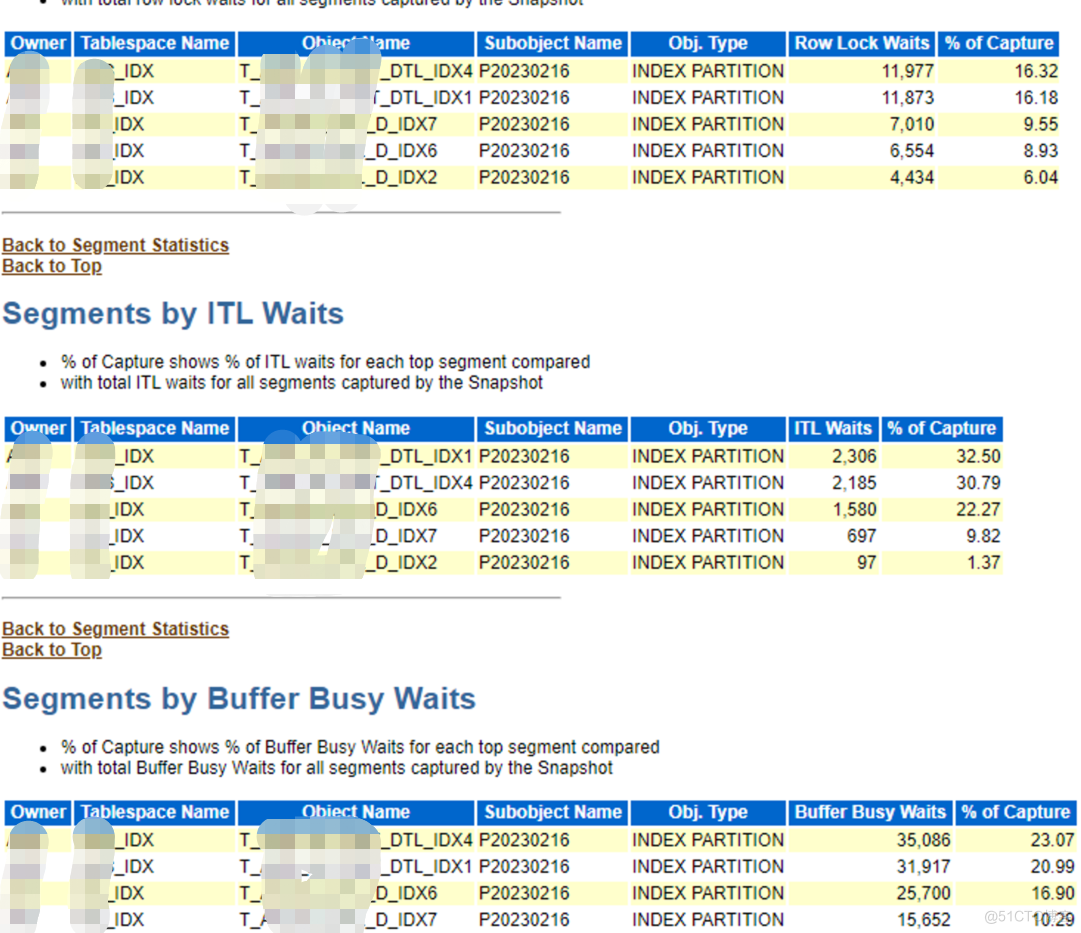Click the ITL Waits column header
The image size is (1081, 933).
[x=833, y=428]
